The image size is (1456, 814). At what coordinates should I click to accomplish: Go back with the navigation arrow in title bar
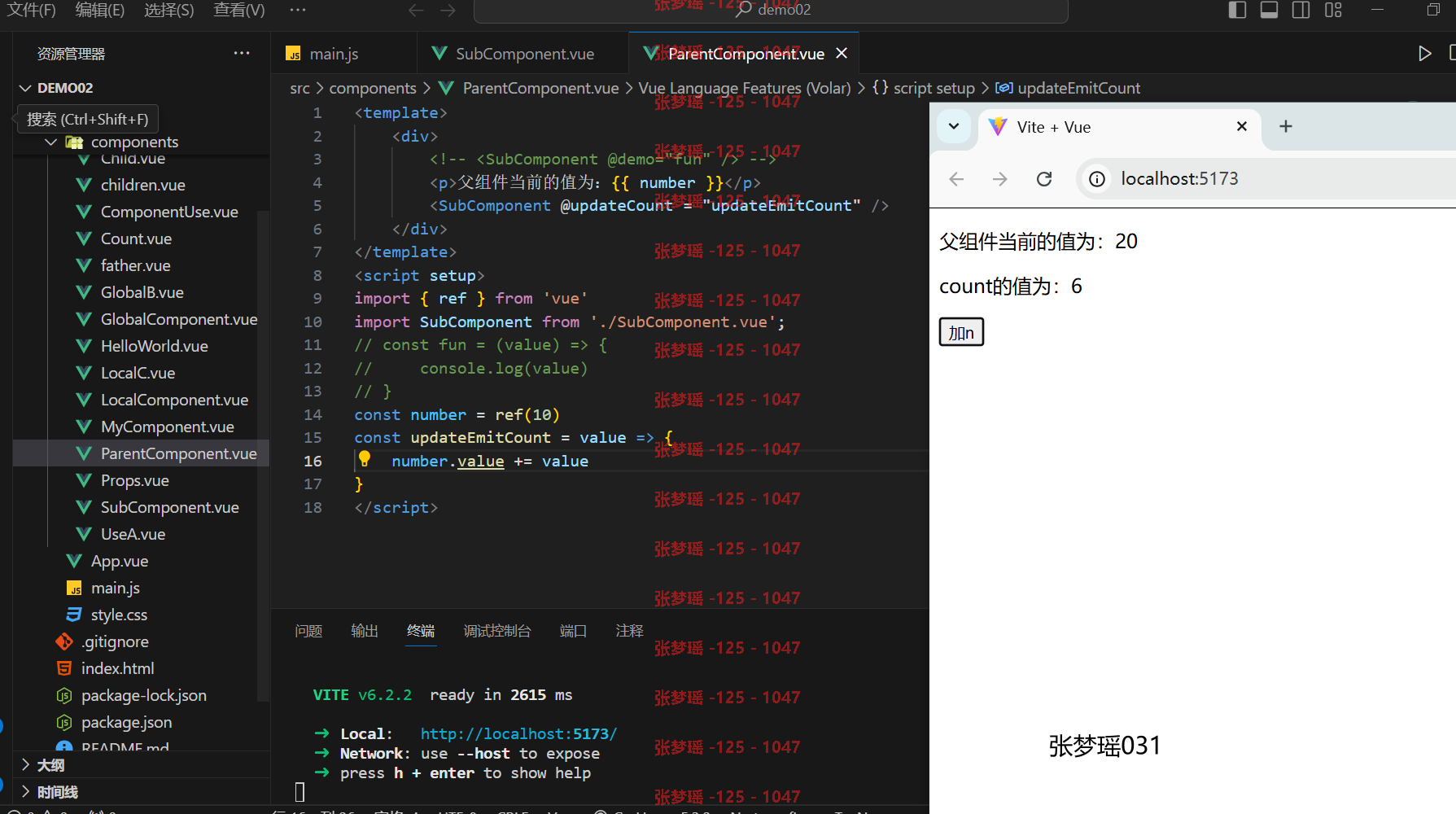point(416,10)
